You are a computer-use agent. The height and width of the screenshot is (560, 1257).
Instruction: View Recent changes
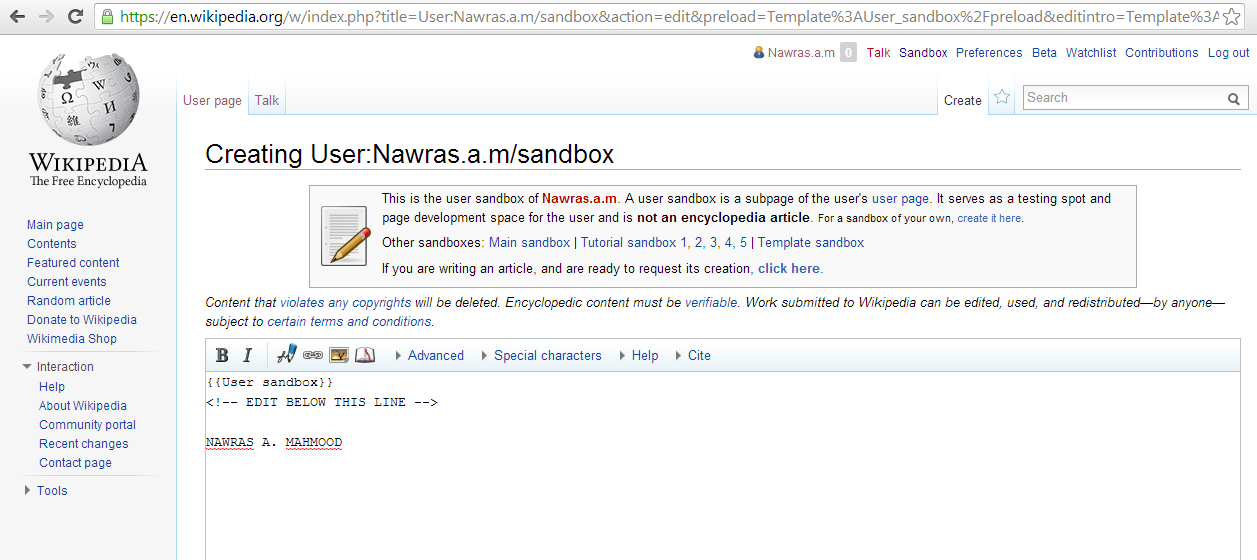[84, 444]
